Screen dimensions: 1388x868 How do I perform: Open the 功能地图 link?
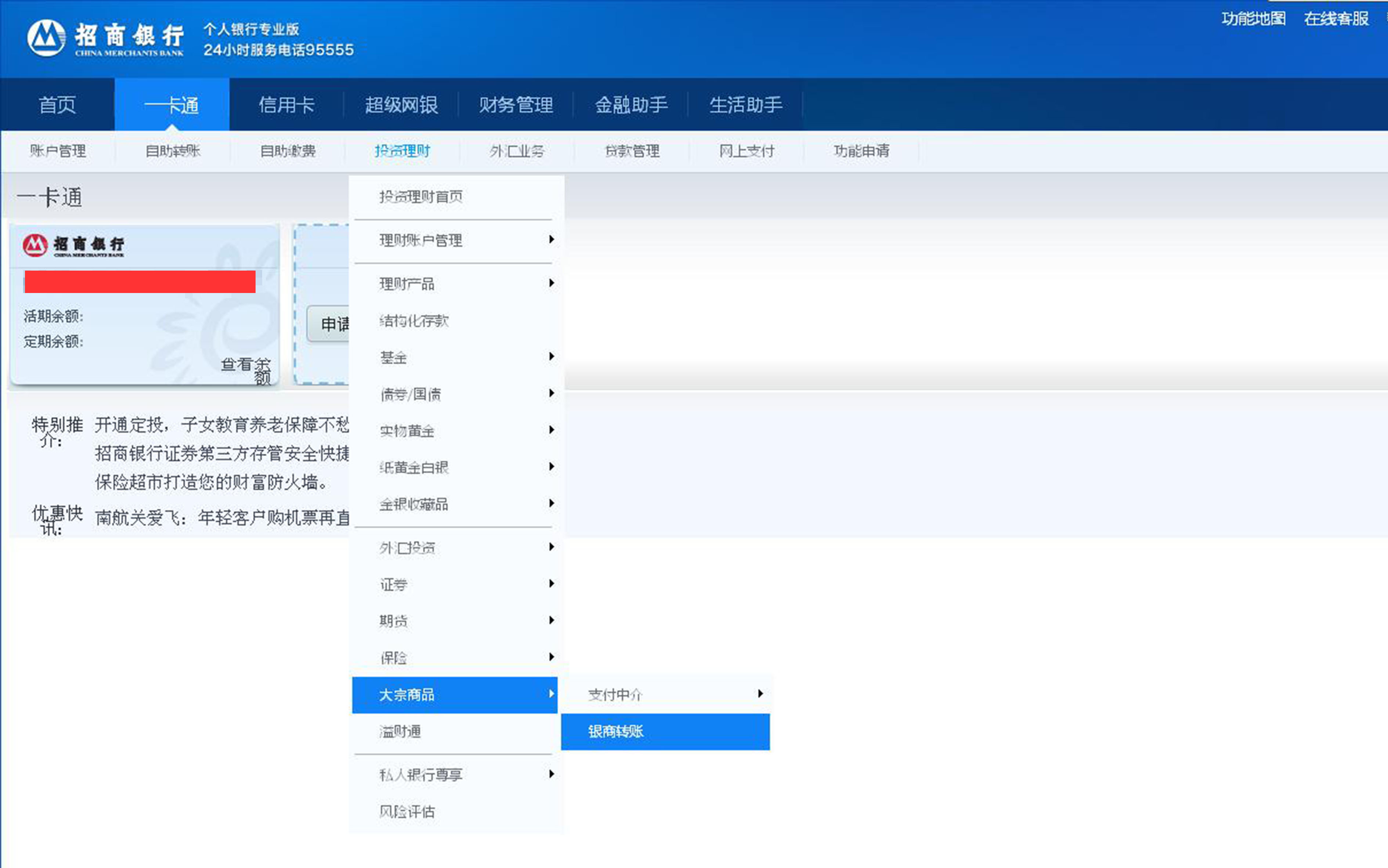(1253, 19)
